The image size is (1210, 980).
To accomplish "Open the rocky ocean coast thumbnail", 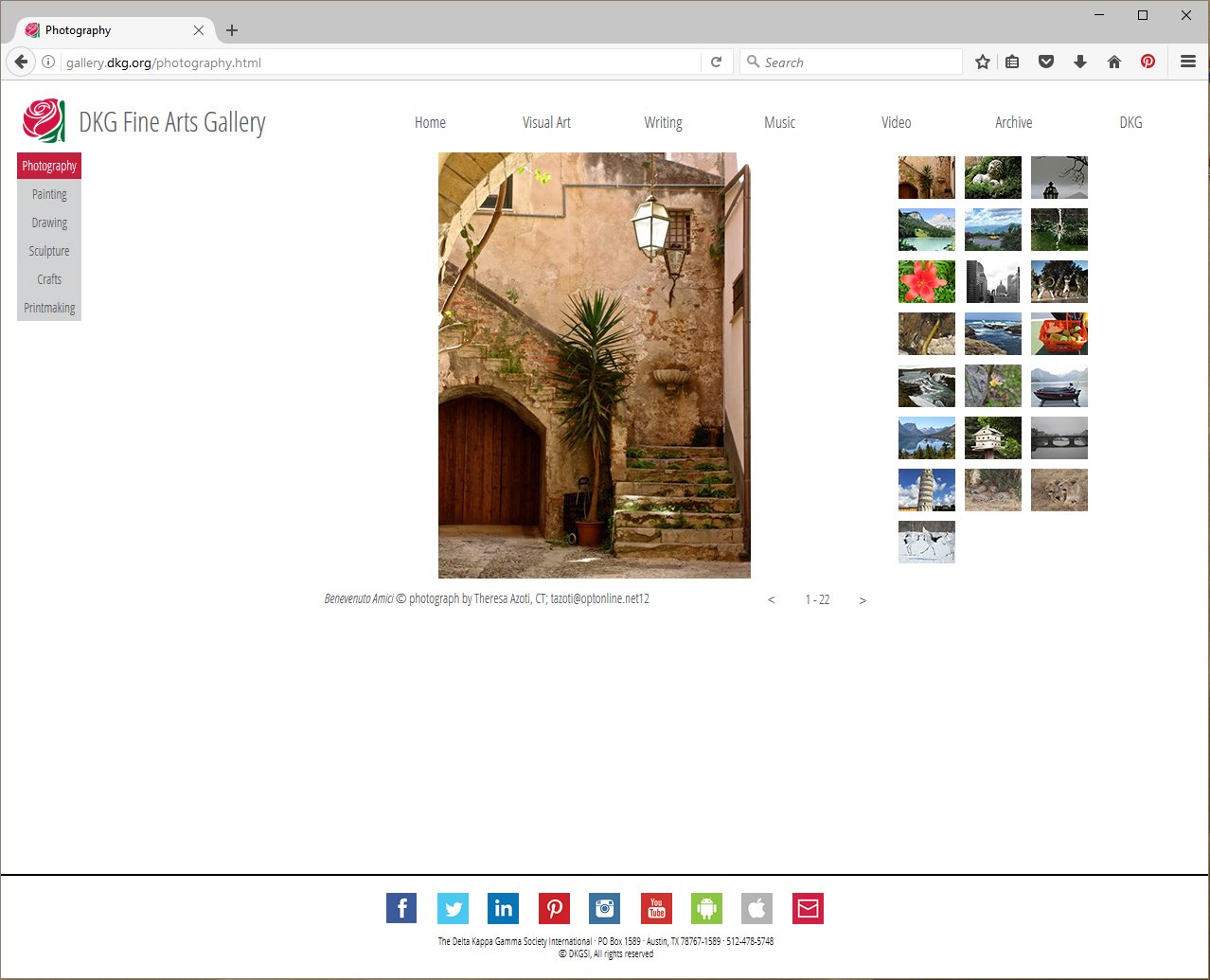I will 993,333.
